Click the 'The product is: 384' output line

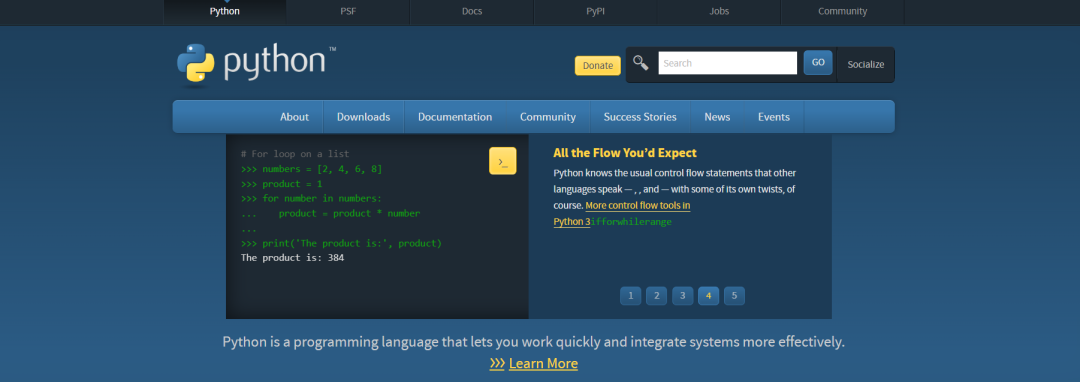pos(292,258)
